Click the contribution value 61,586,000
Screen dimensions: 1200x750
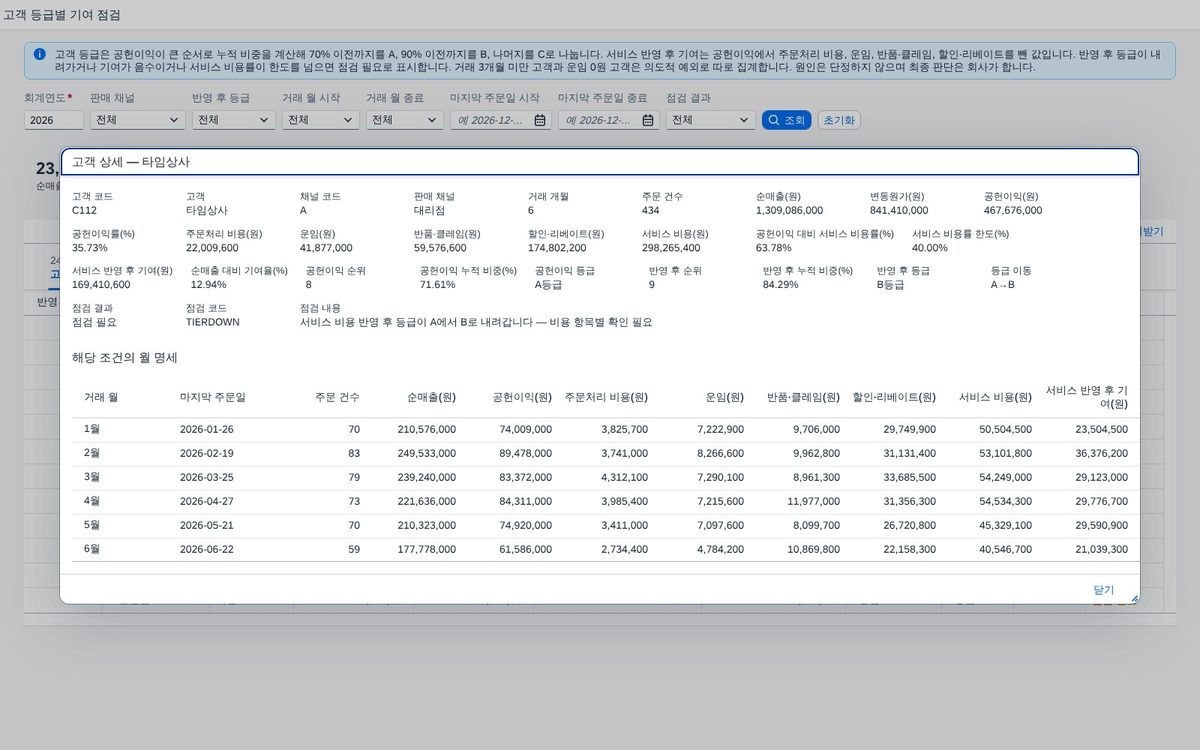coord(525,549)
